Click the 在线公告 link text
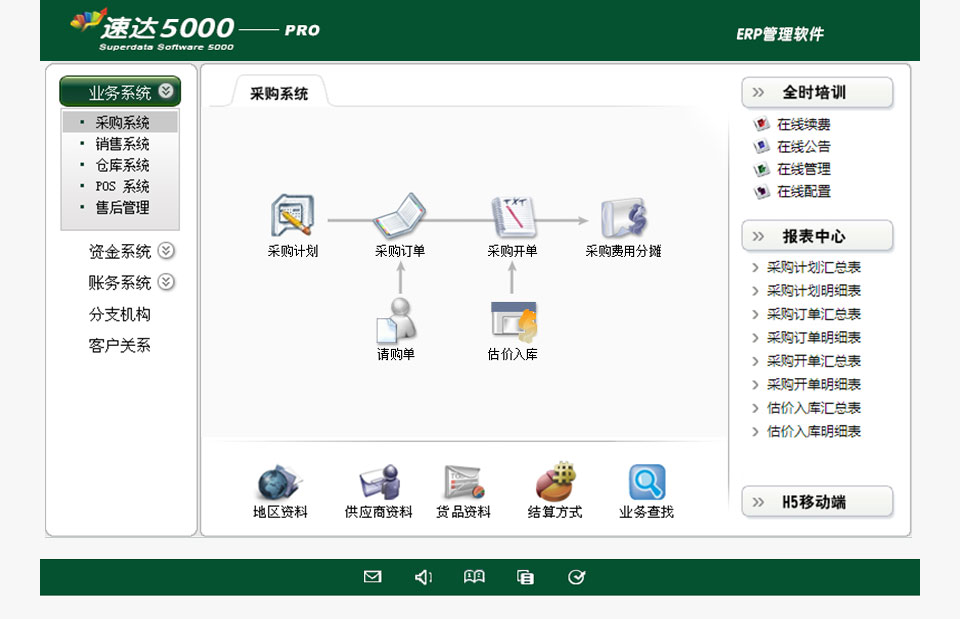The image size is (960, 619). point(804,146)
